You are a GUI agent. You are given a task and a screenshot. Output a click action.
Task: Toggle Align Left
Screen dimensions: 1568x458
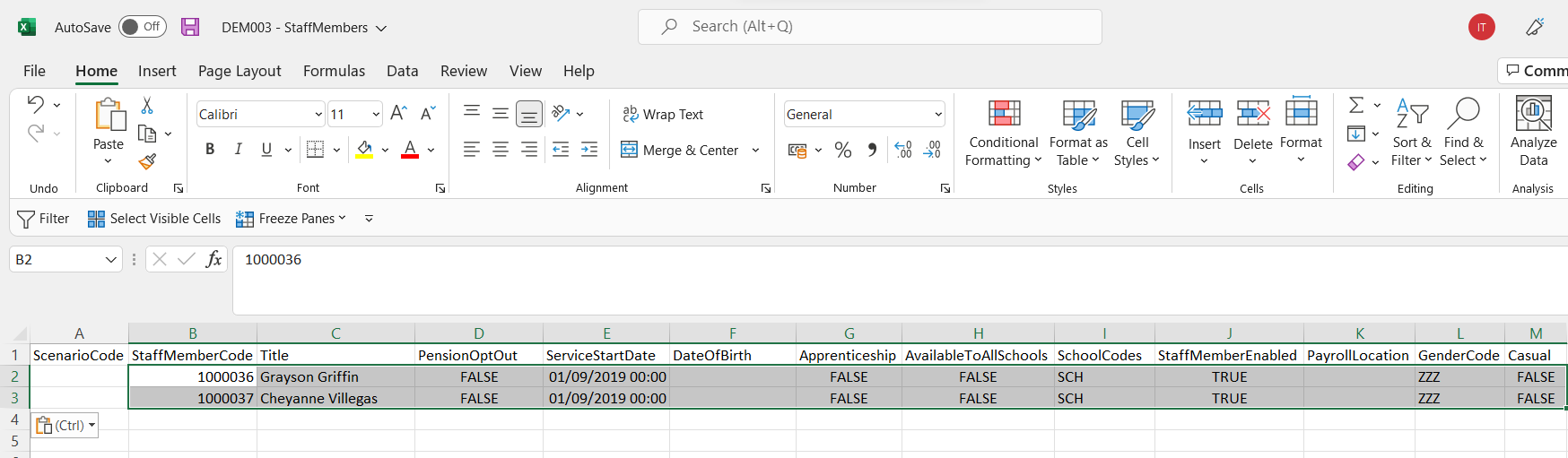tap(472, 150)
